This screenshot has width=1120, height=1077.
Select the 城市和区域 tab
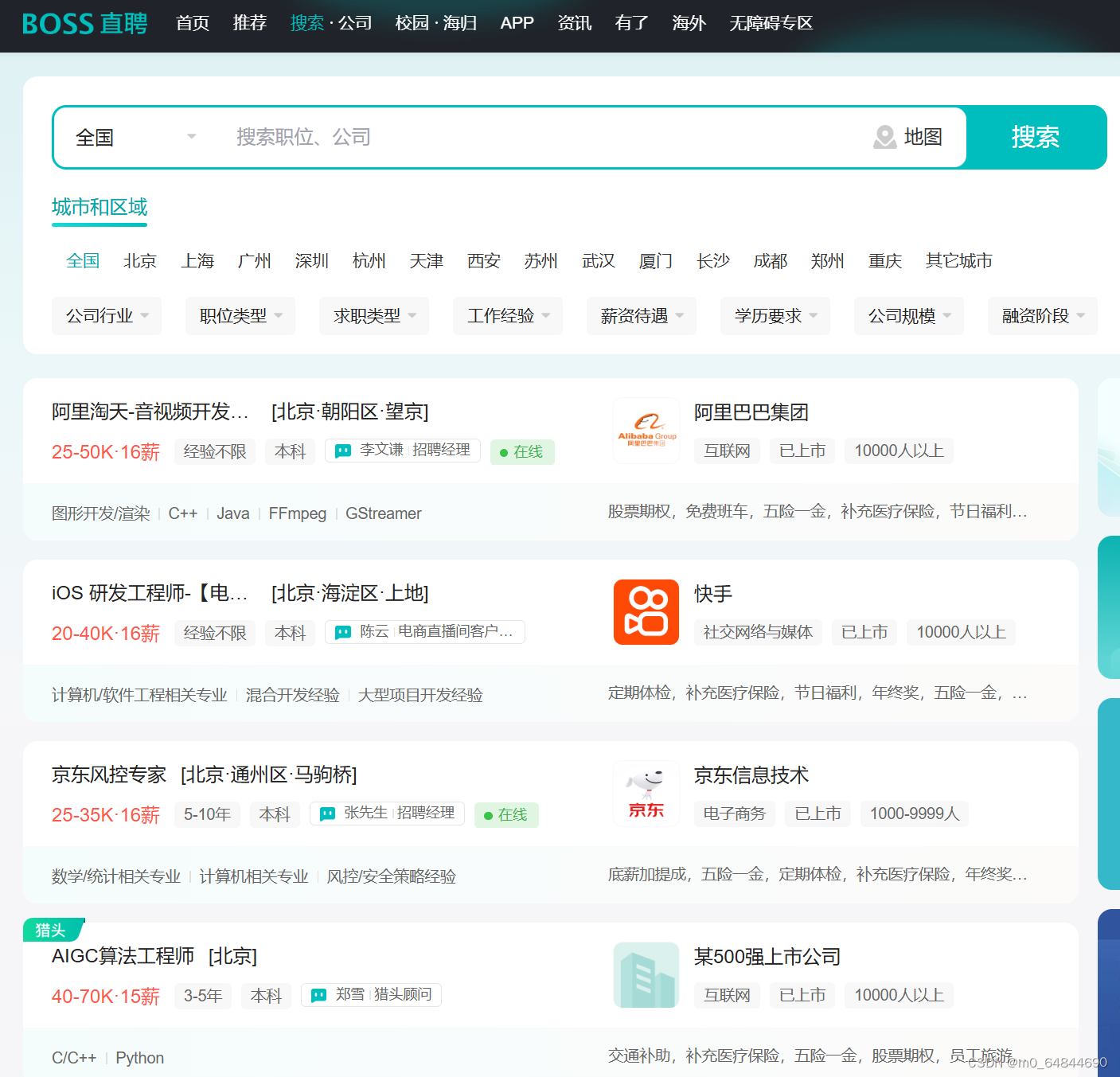[x=100, y=208]
